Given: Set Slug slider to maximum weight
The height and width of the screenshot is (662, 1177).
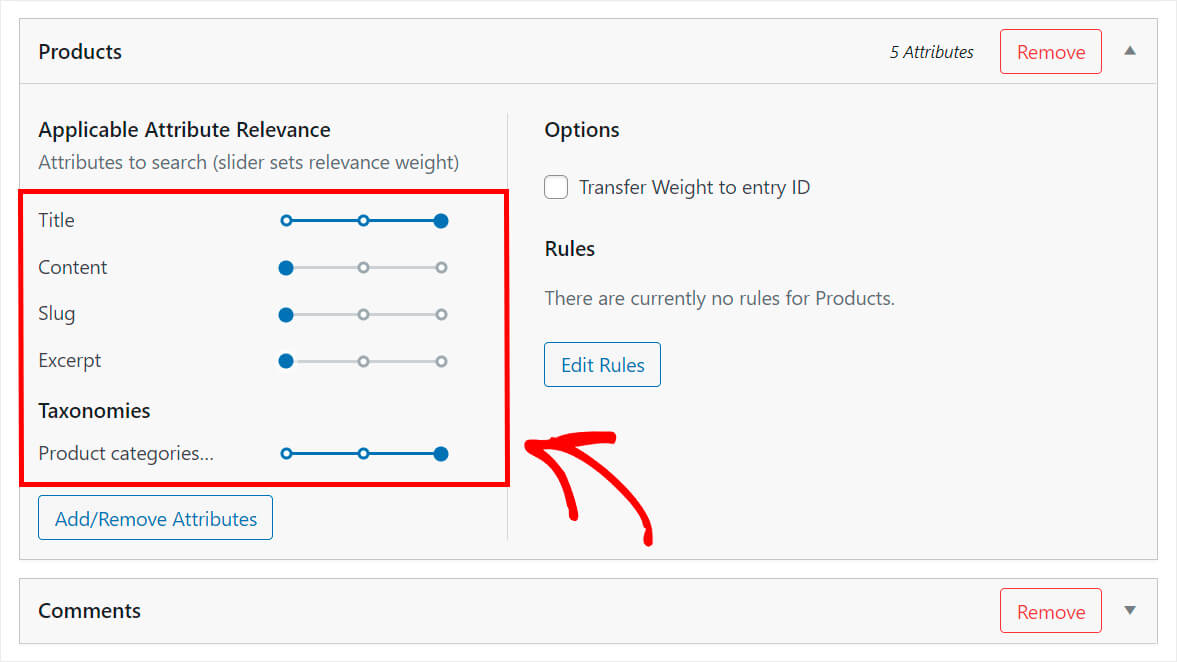Looking at the screenshot, I should [441, 314].
